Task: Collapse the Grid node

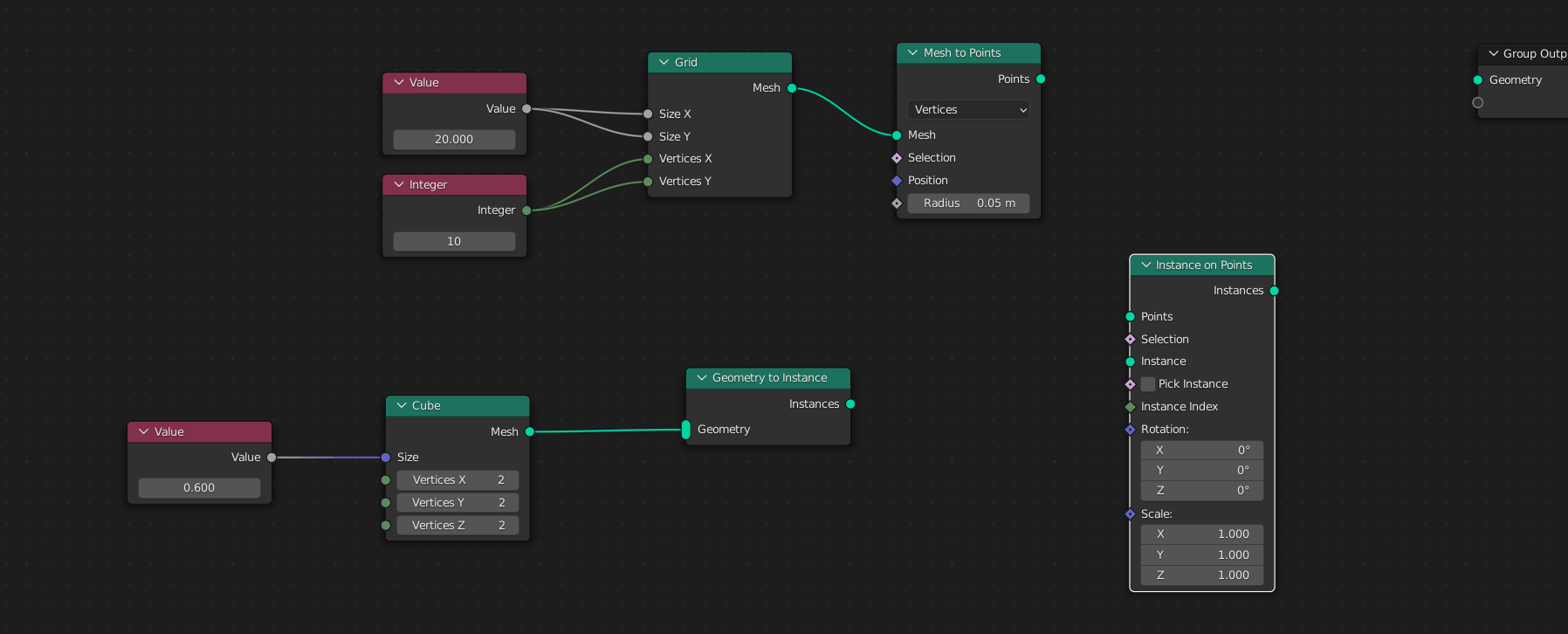Action: 664,63
